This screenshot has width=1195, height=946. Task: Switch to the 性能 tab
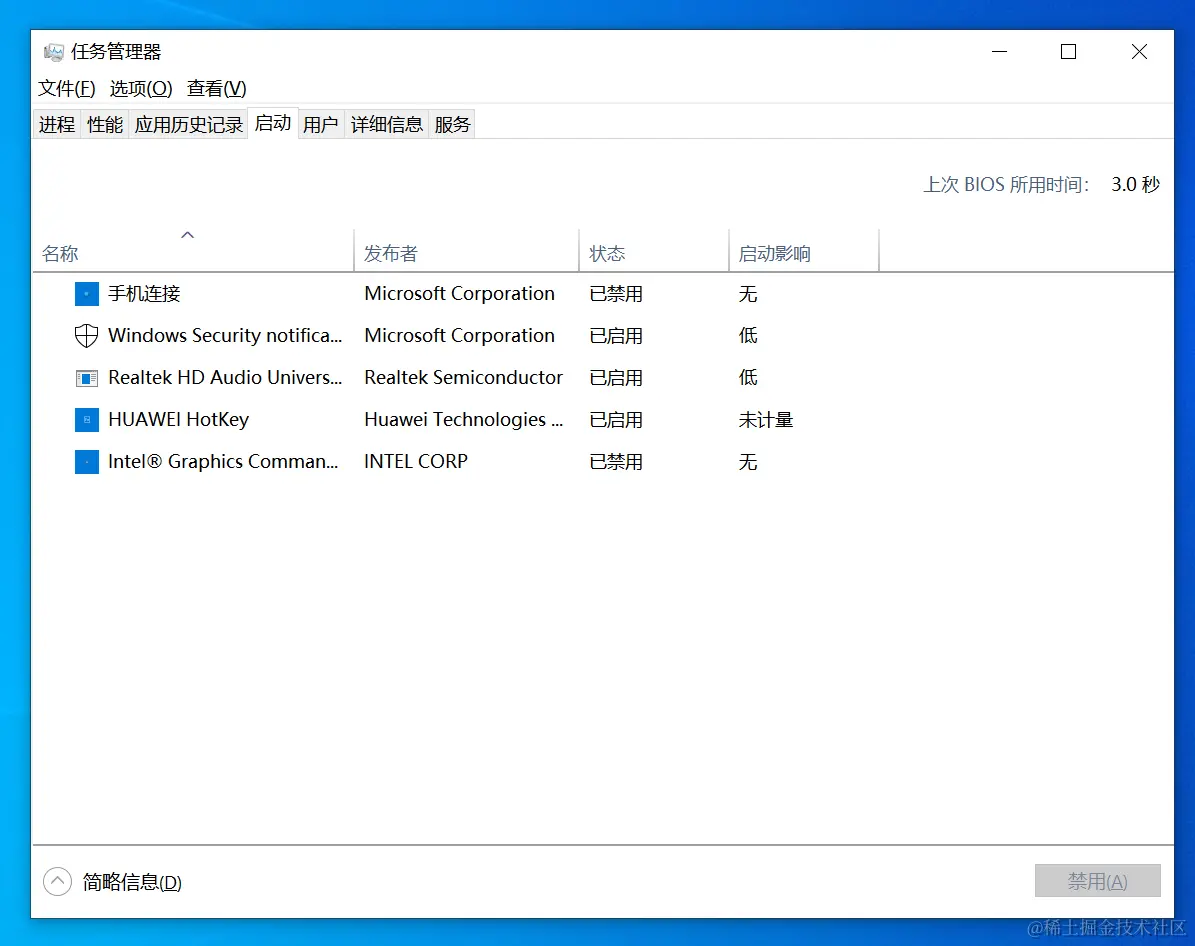105,124
